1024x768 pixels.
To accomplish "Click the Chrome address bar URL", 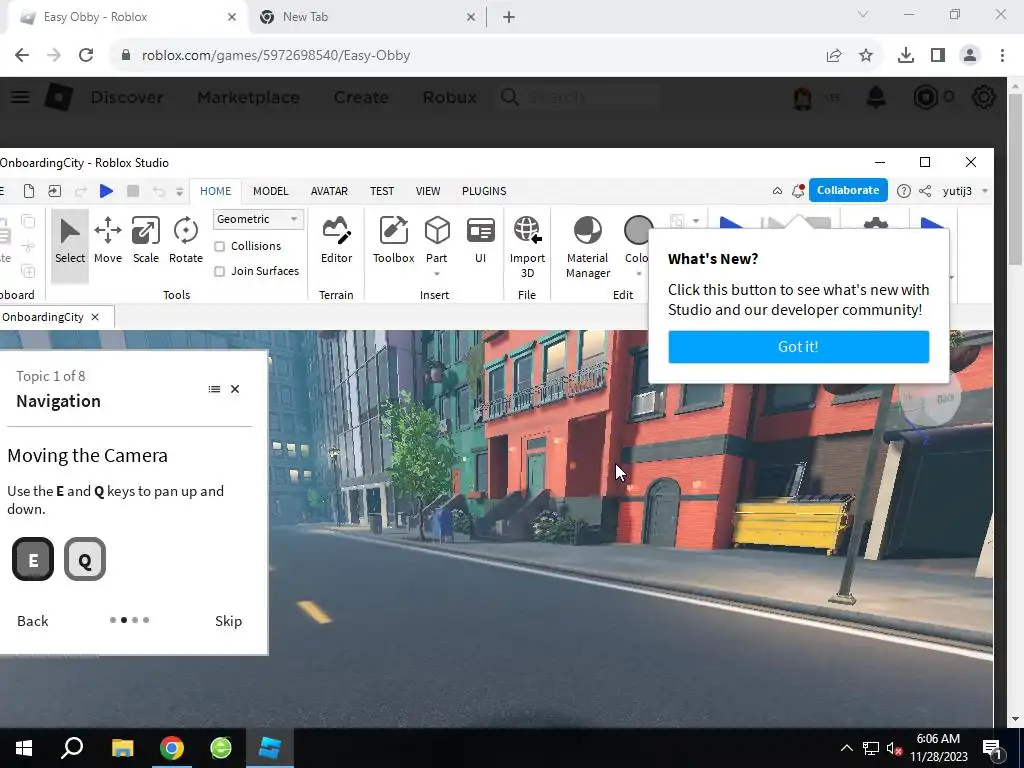I will coord(276,55).
